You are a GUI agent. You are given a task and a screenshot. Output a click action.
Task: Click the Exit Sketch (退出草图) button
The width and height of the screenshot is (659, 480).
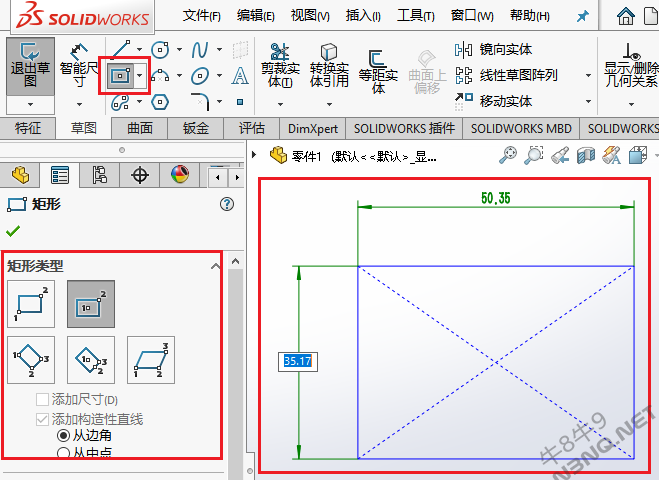(30, 66)
